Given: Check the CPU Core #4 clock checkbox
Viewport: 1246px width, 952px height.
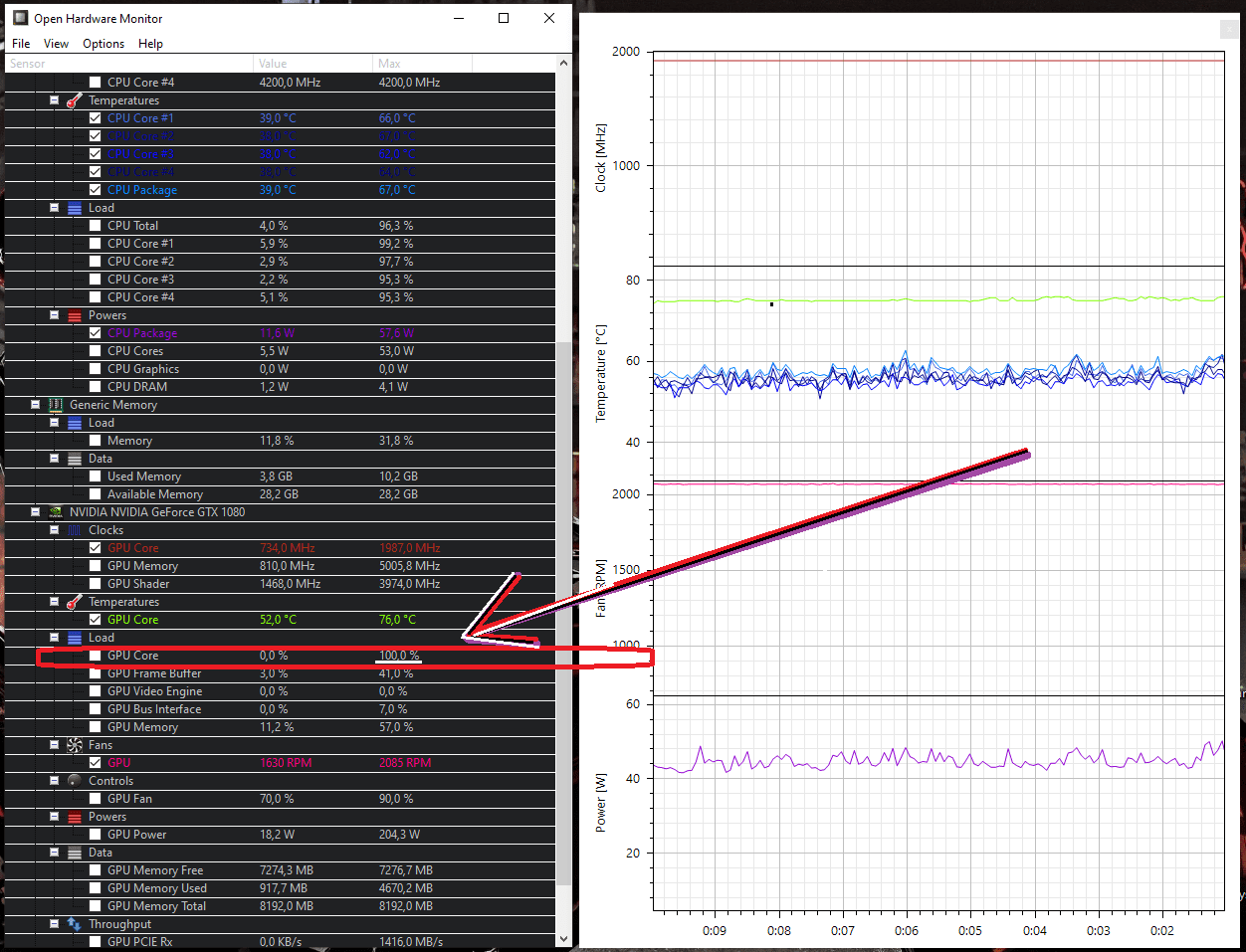Looking at the screenshot, I should point(96,83).
